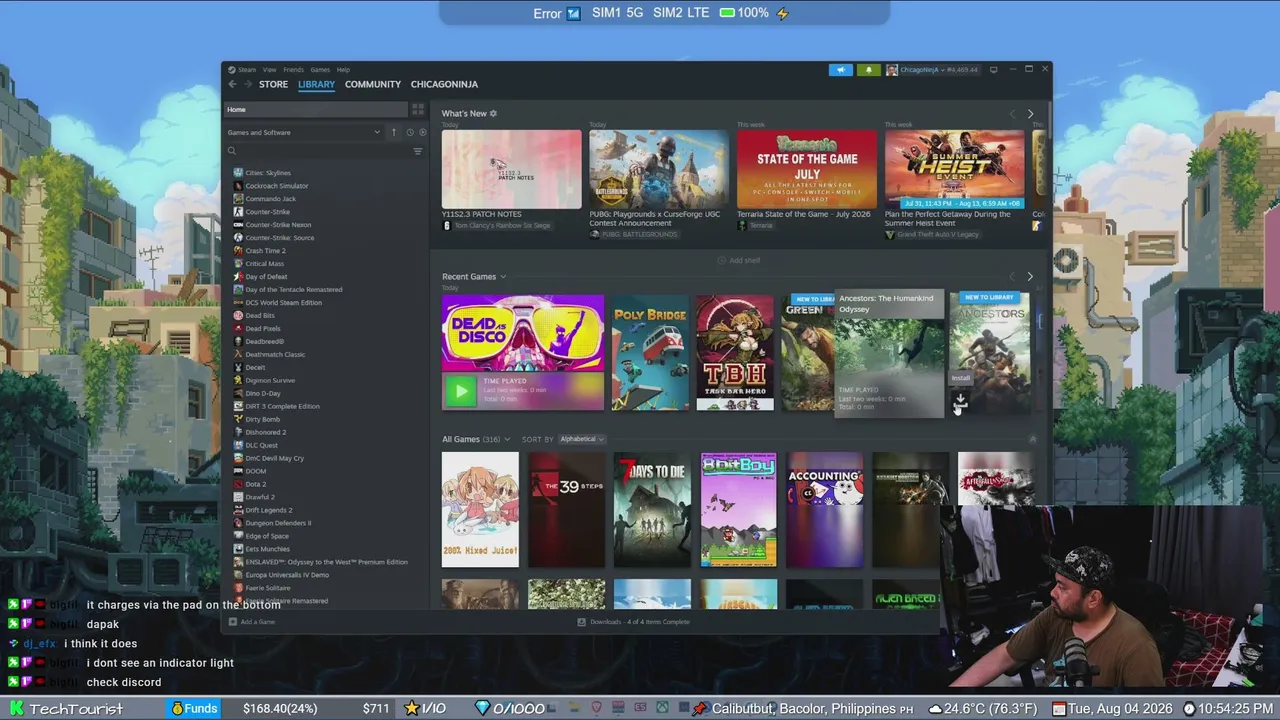This screenshot has width=1280, height=720.
Task: Click Add a Game link
Action: click(x=257, y=622)
